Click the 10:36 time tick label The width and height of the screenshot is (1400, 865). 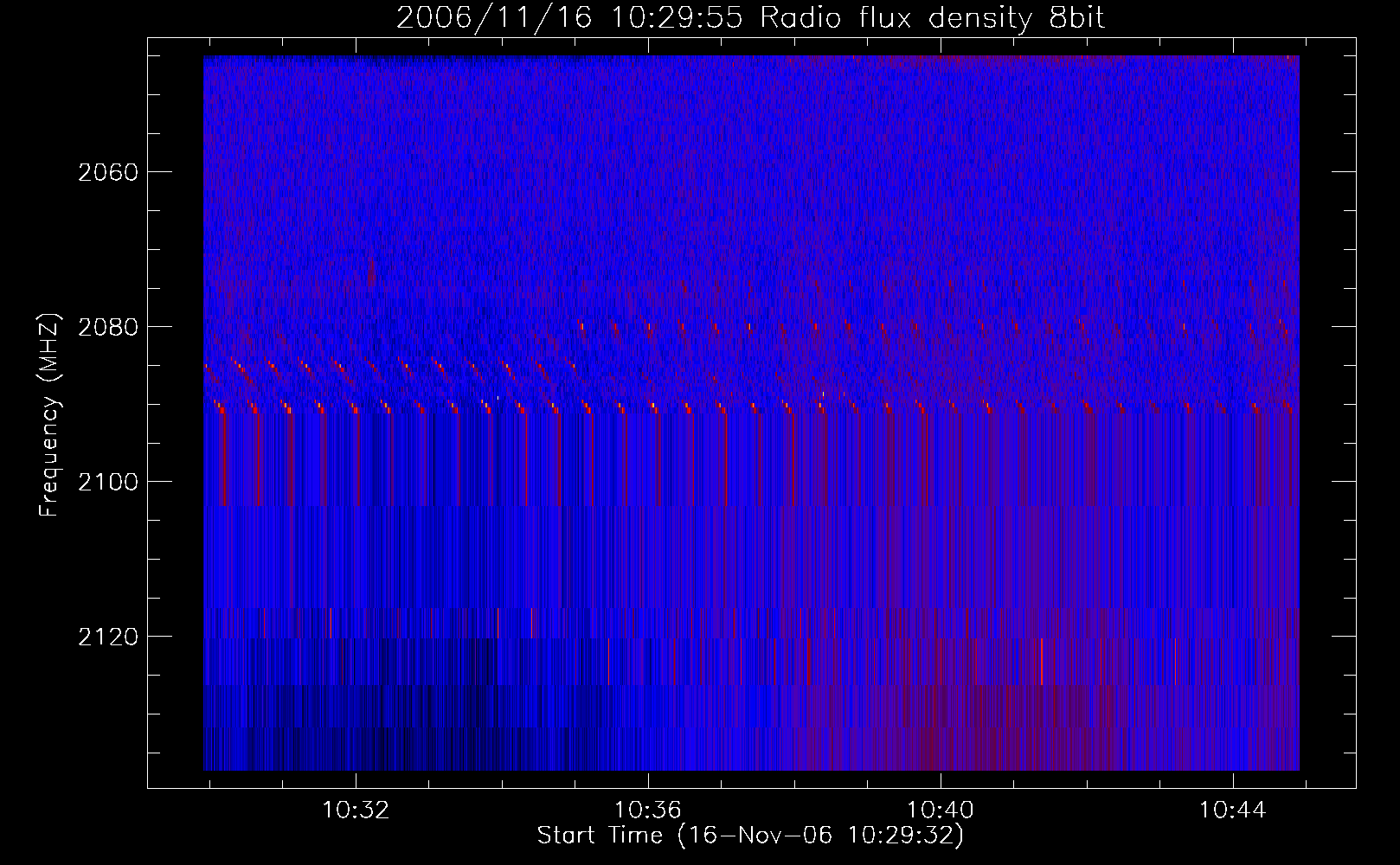coord(648,811)
